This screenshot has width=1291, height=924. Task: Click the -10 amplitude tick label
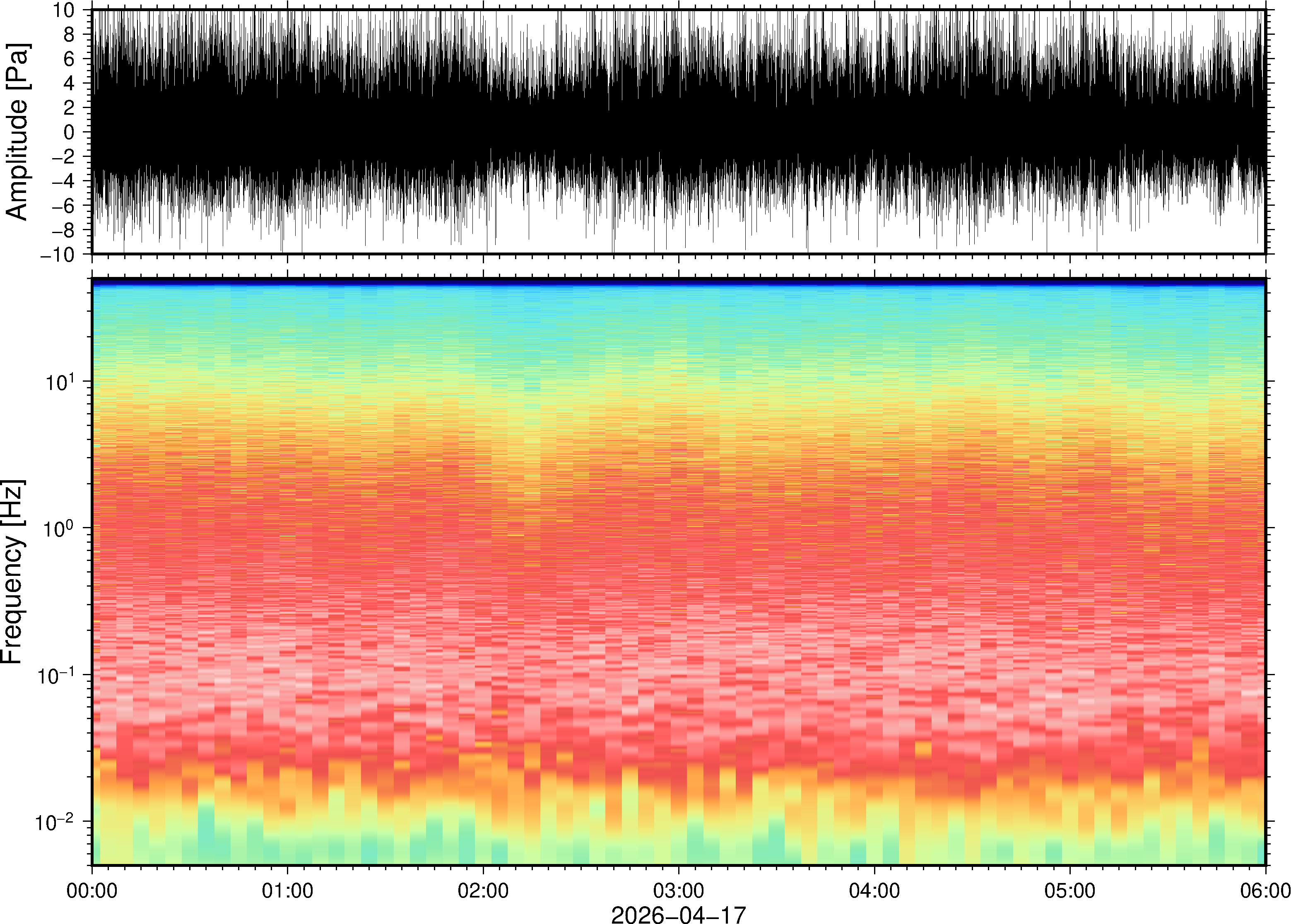click(57, 255)
